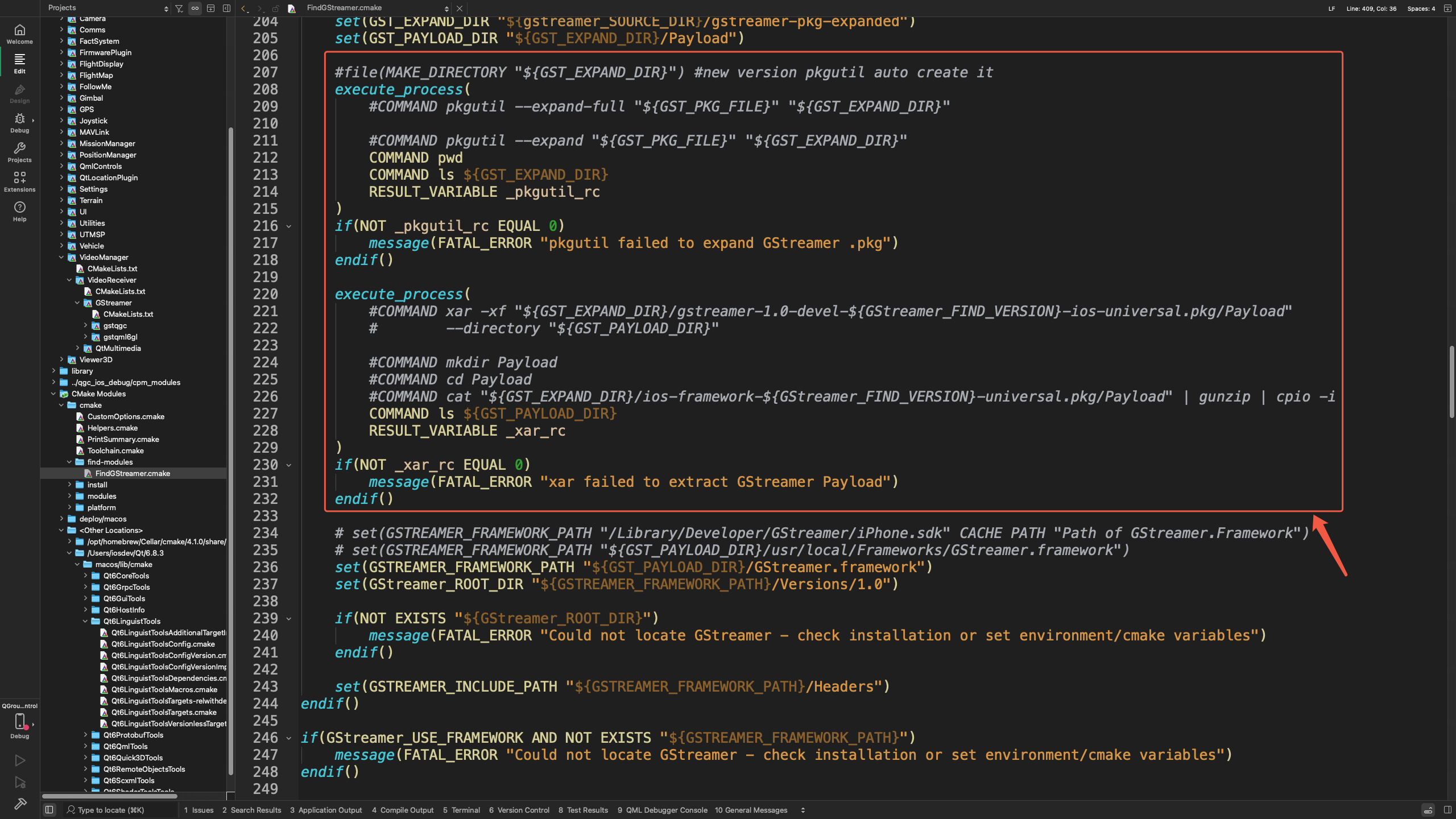The image size is (1456, 819).
Task: Open the Welcome mode
Action: (x=19, y=34)
